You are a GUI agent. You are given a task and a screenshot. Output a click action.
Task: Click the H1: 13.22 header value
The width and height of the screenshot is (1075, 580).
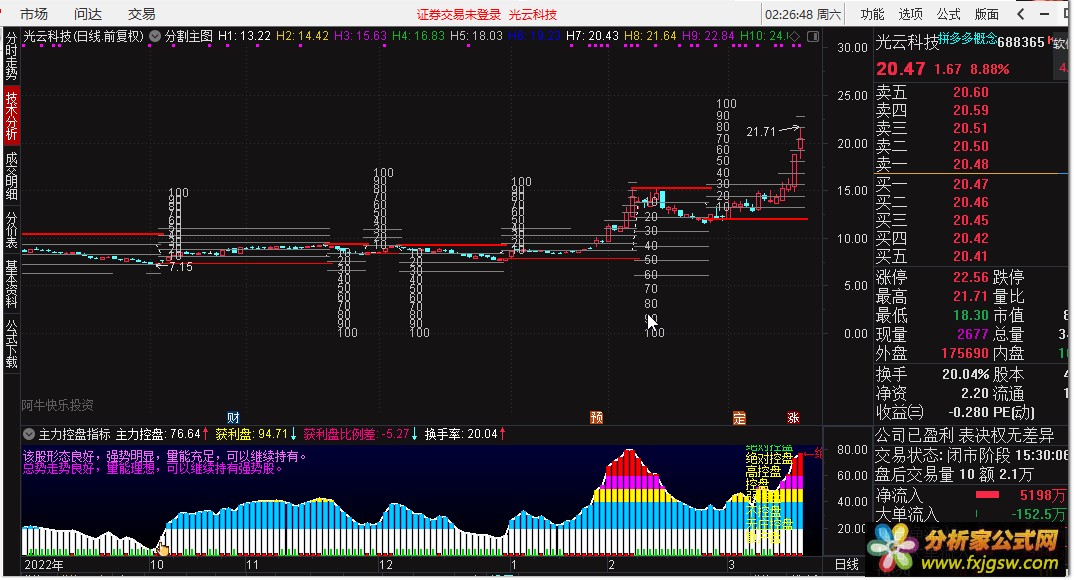click(x=244, y=36)
